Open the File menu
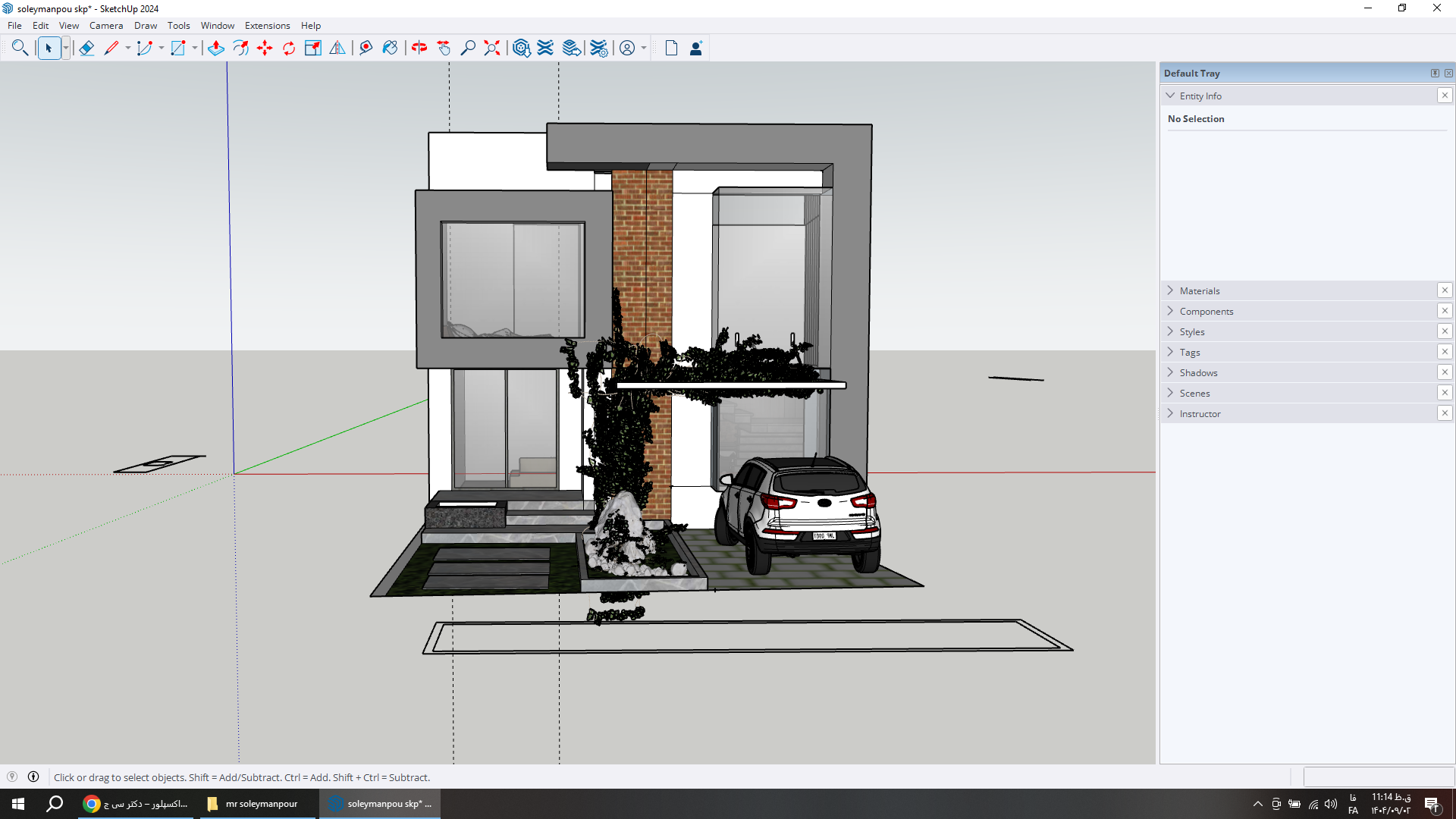Image resolution: width=1456 pixels, height=819 pixels. click(x=14, y=25)
